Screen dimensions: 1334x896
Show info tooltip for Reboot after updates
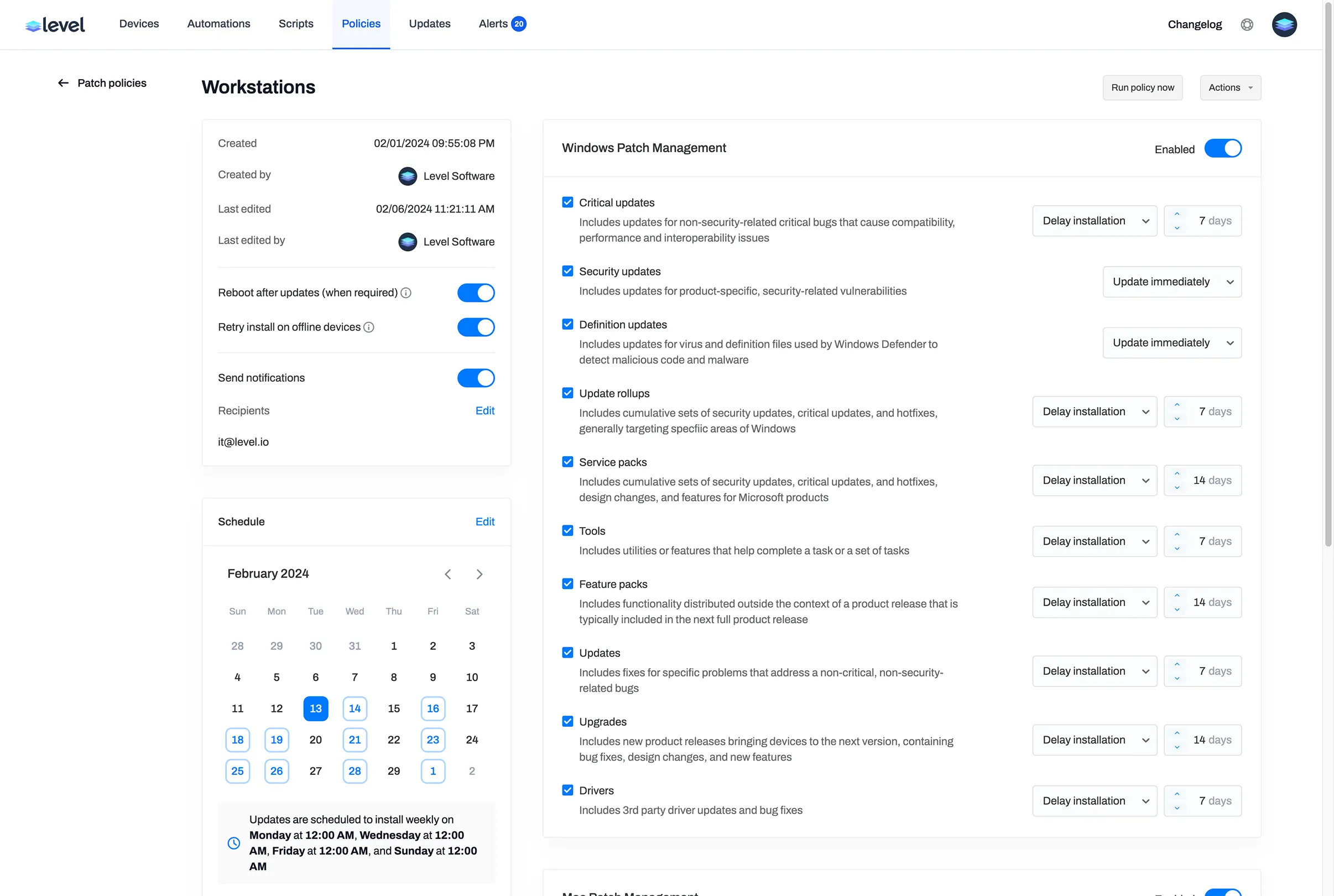(x=405, y=293)
